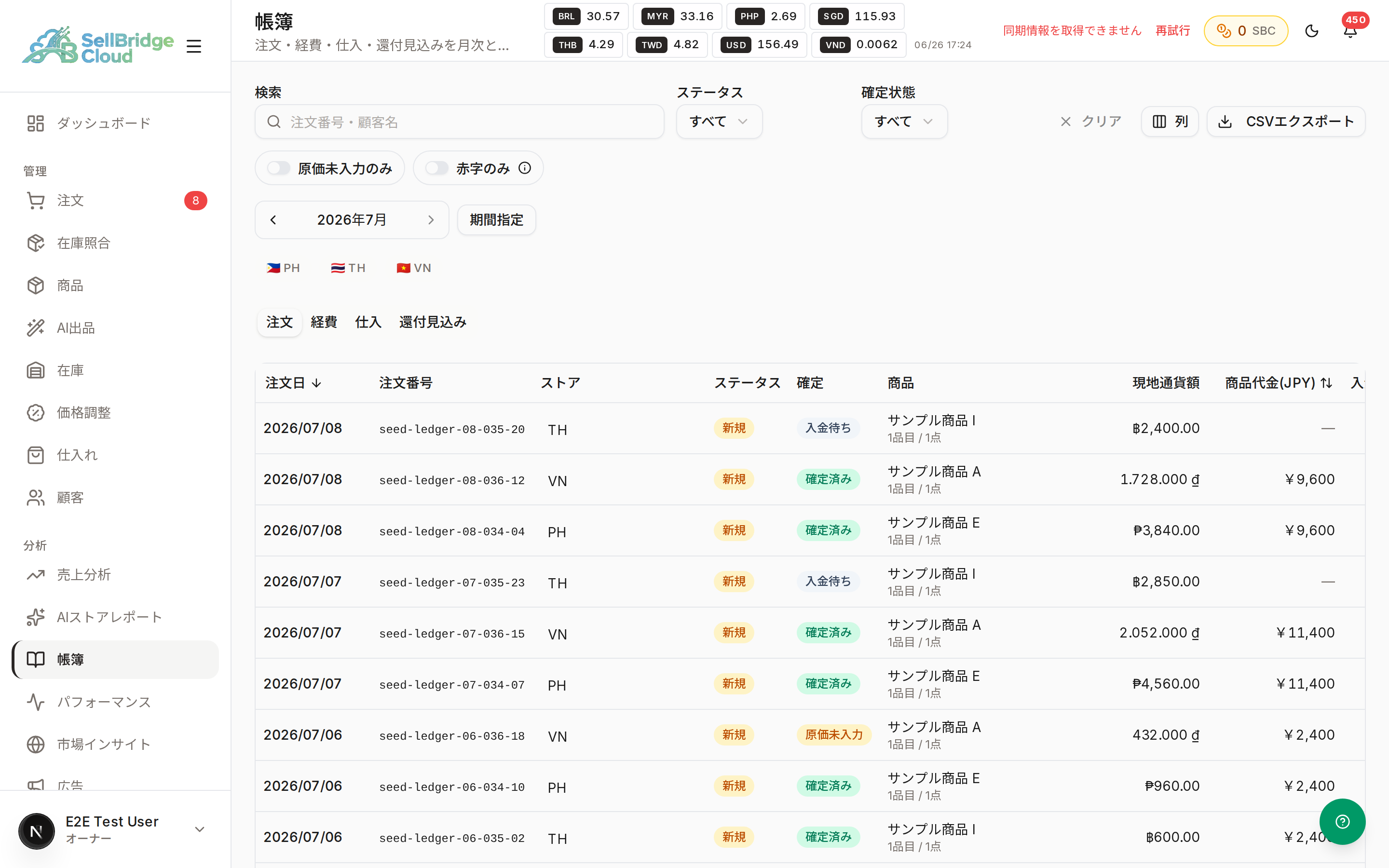Go to the previous month
Image resolution: width=1389 pixels, height=868 pixels.
[273, 220]
